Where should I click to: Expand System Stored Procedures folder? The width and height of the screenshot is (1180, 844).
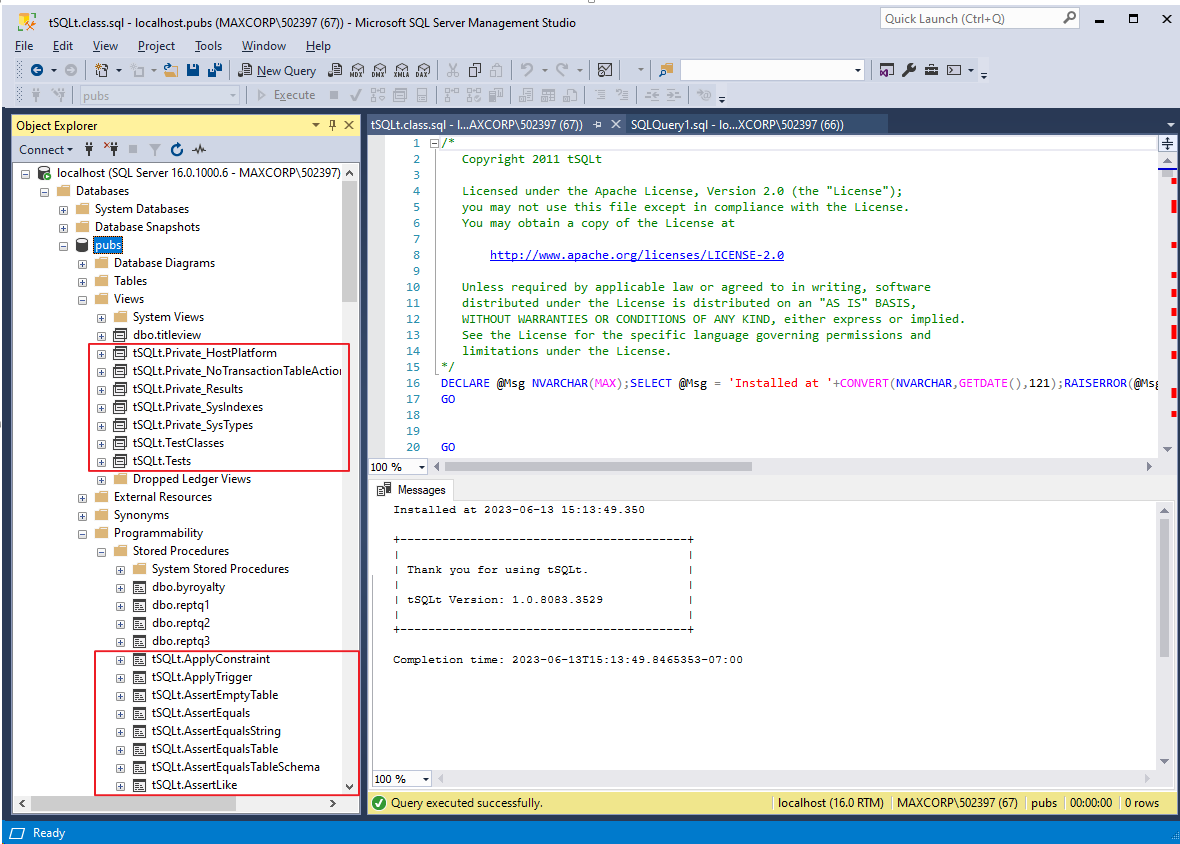(121, 568)
